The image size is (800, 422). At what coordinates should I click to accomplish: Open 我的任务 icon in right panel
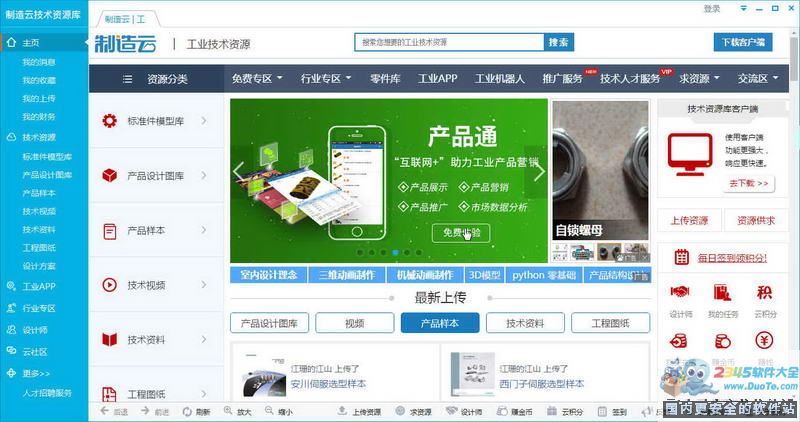tap(720, 293)
